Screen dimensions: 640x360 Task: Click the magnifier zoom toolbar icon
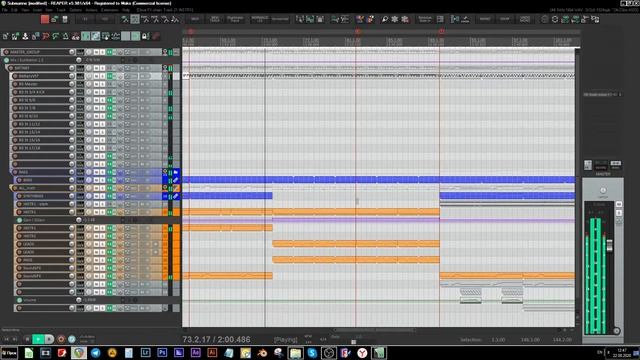click(x=384, y=19)
